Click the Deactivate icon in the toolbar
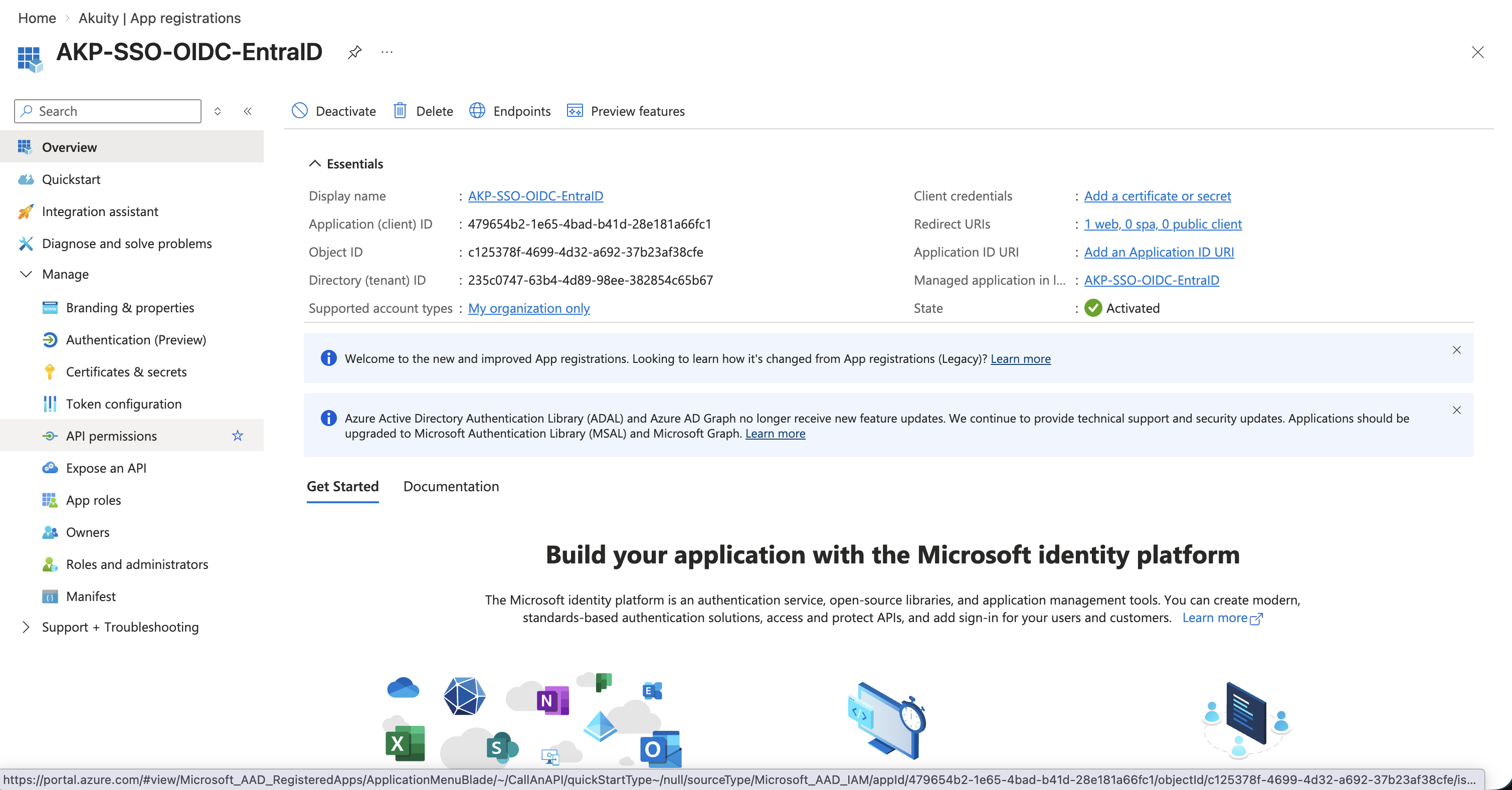1512x790 pixels. click(x=299, y=111)
